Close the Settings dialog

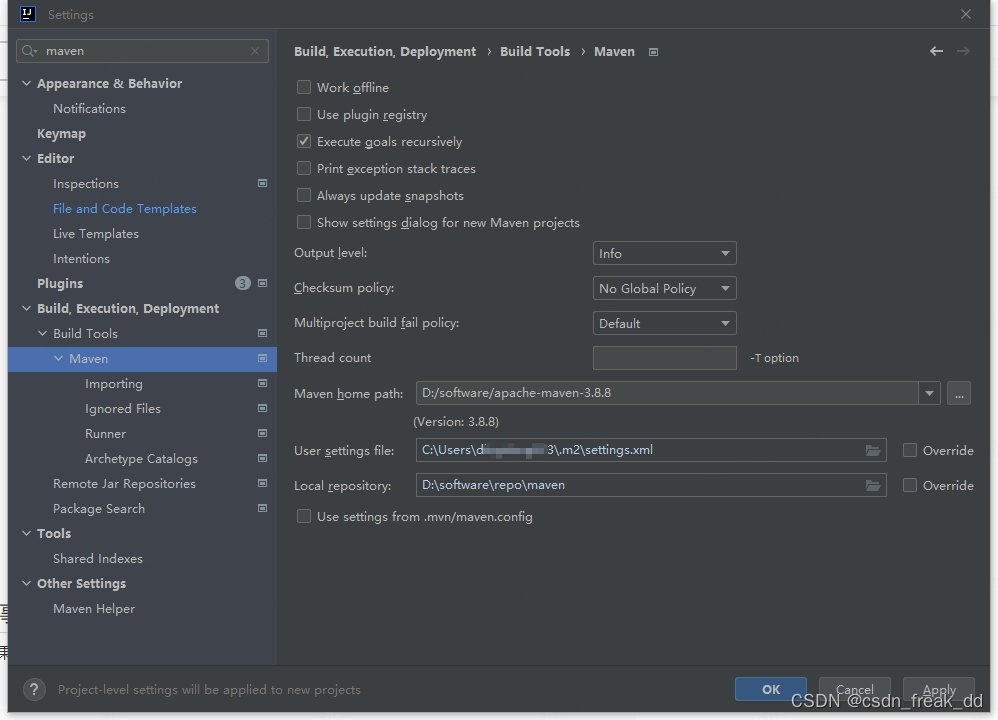966,14
